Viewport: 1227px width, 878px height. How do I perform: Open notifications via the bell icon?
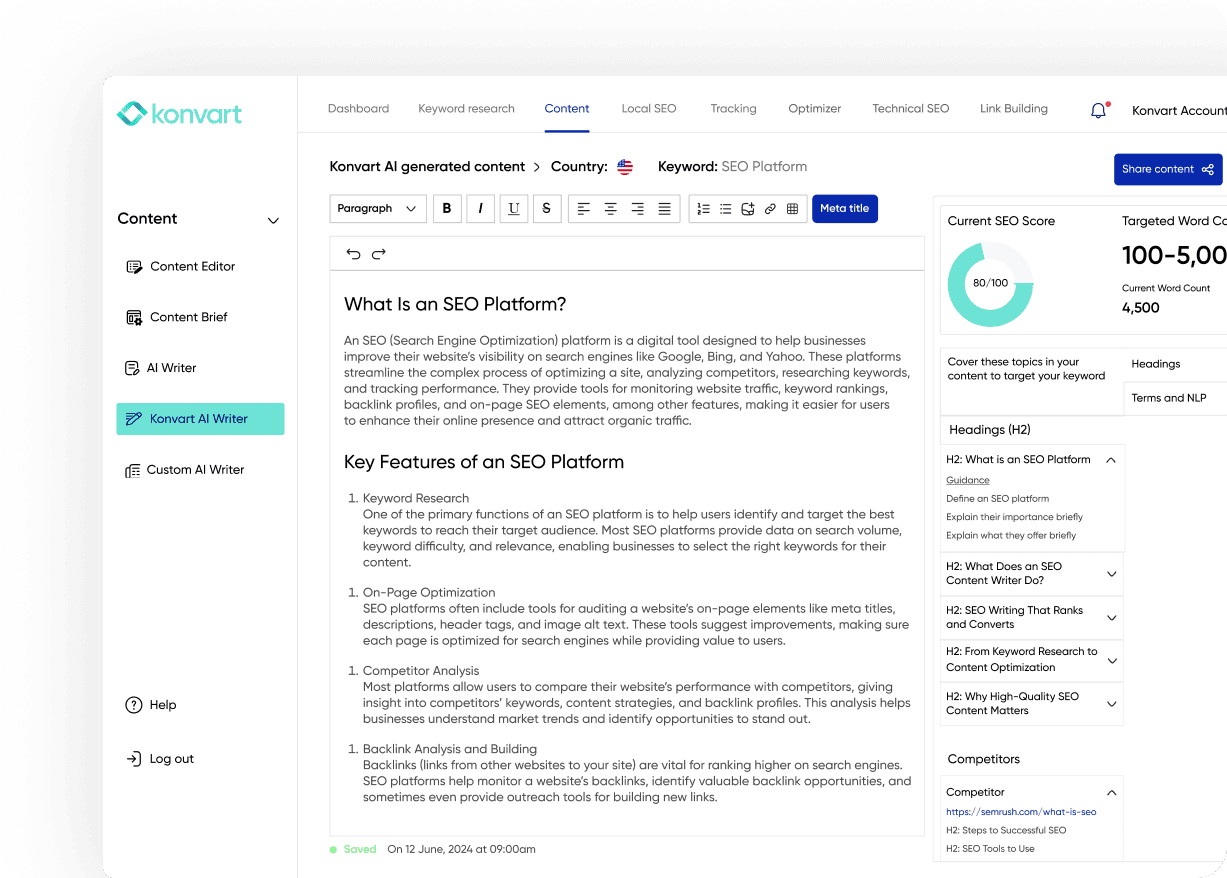click(x=1097, y=110)
